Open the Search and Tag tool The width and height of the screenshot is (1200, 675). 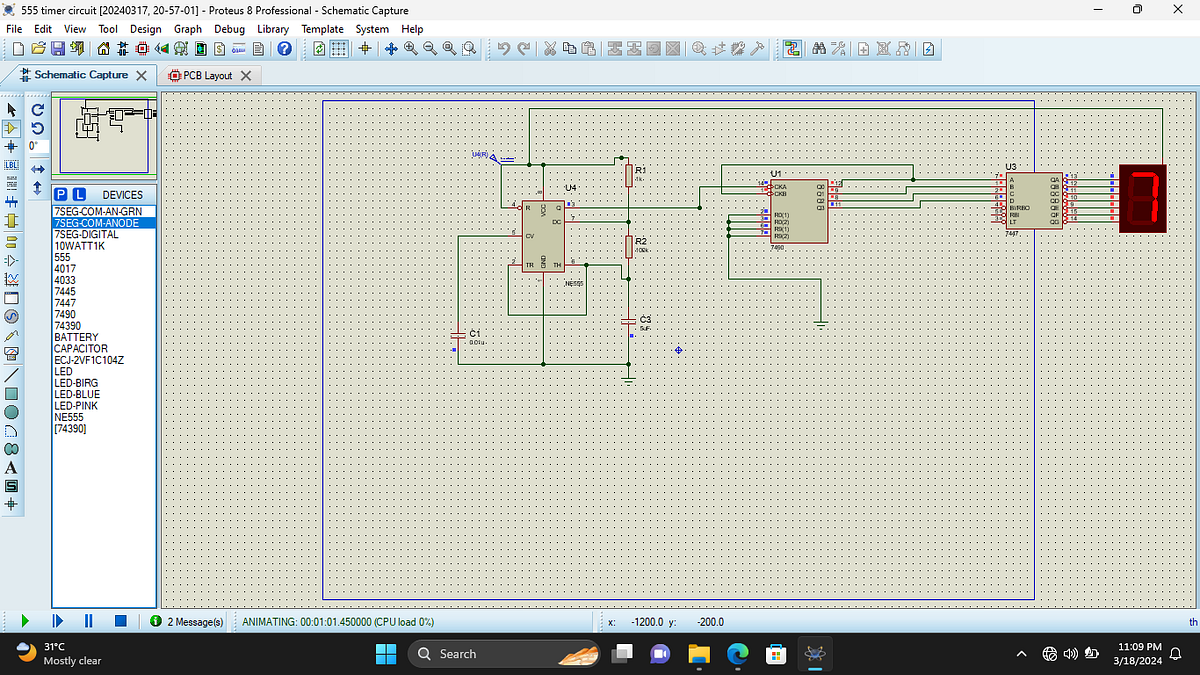(820, 48)
